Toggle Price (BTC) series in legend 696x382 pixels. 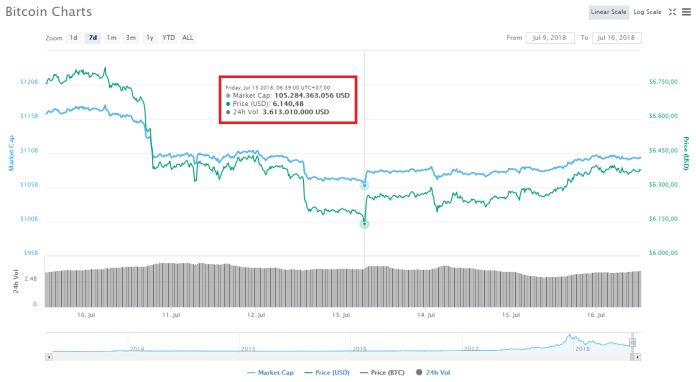382,373
